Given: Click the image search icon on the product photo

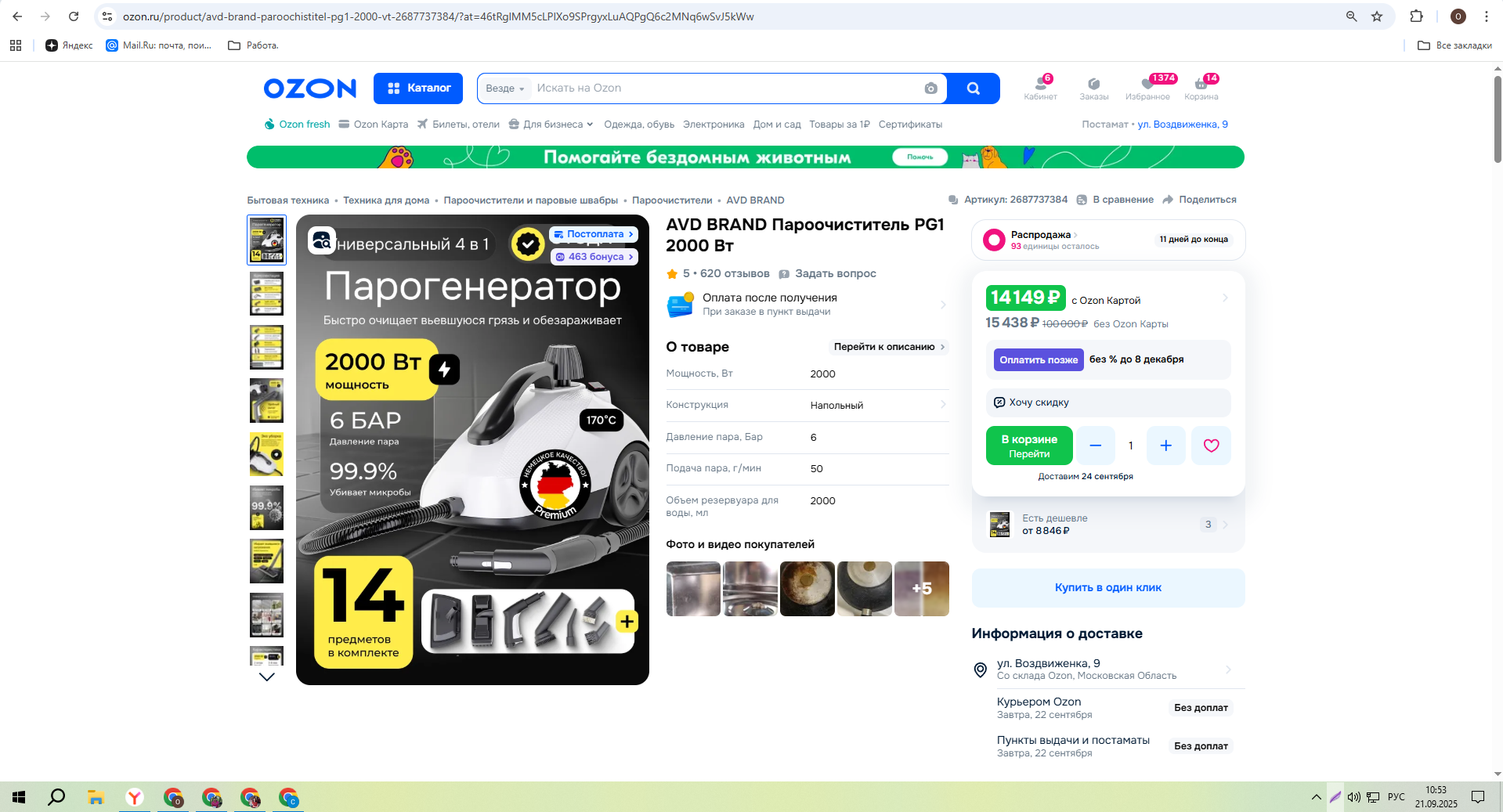Looking at the screenshot, I should click(322, 241).
